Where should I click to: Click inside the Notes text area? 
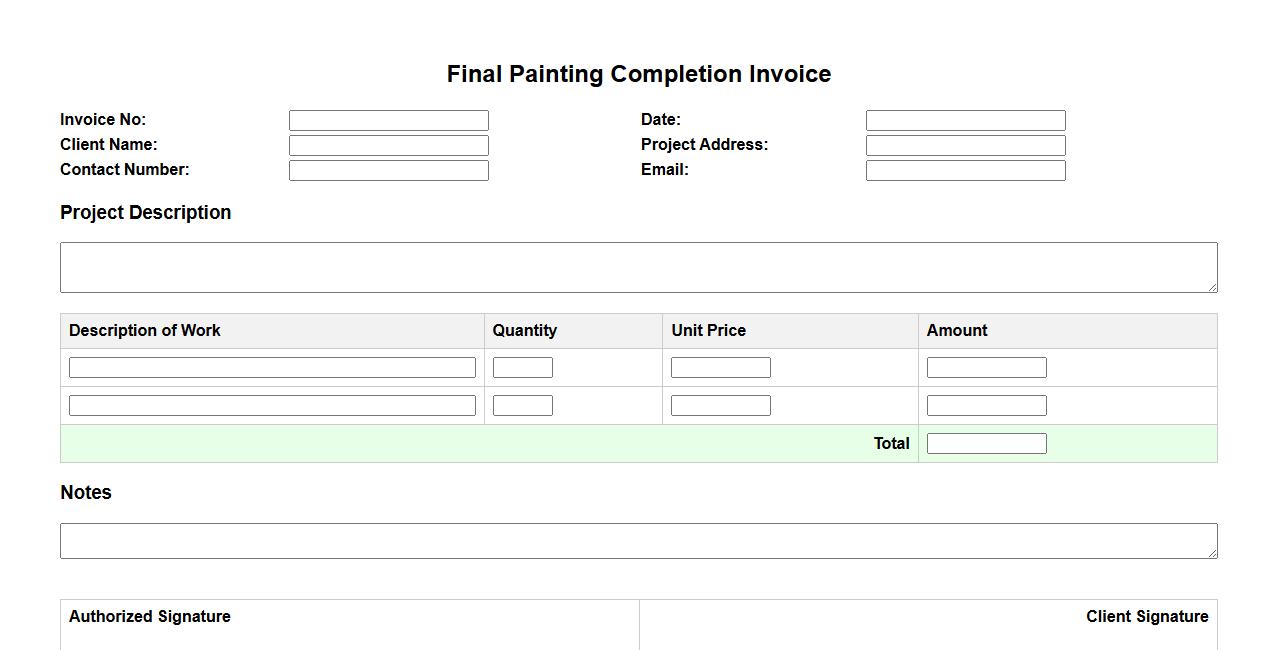[x=638, y=540]
